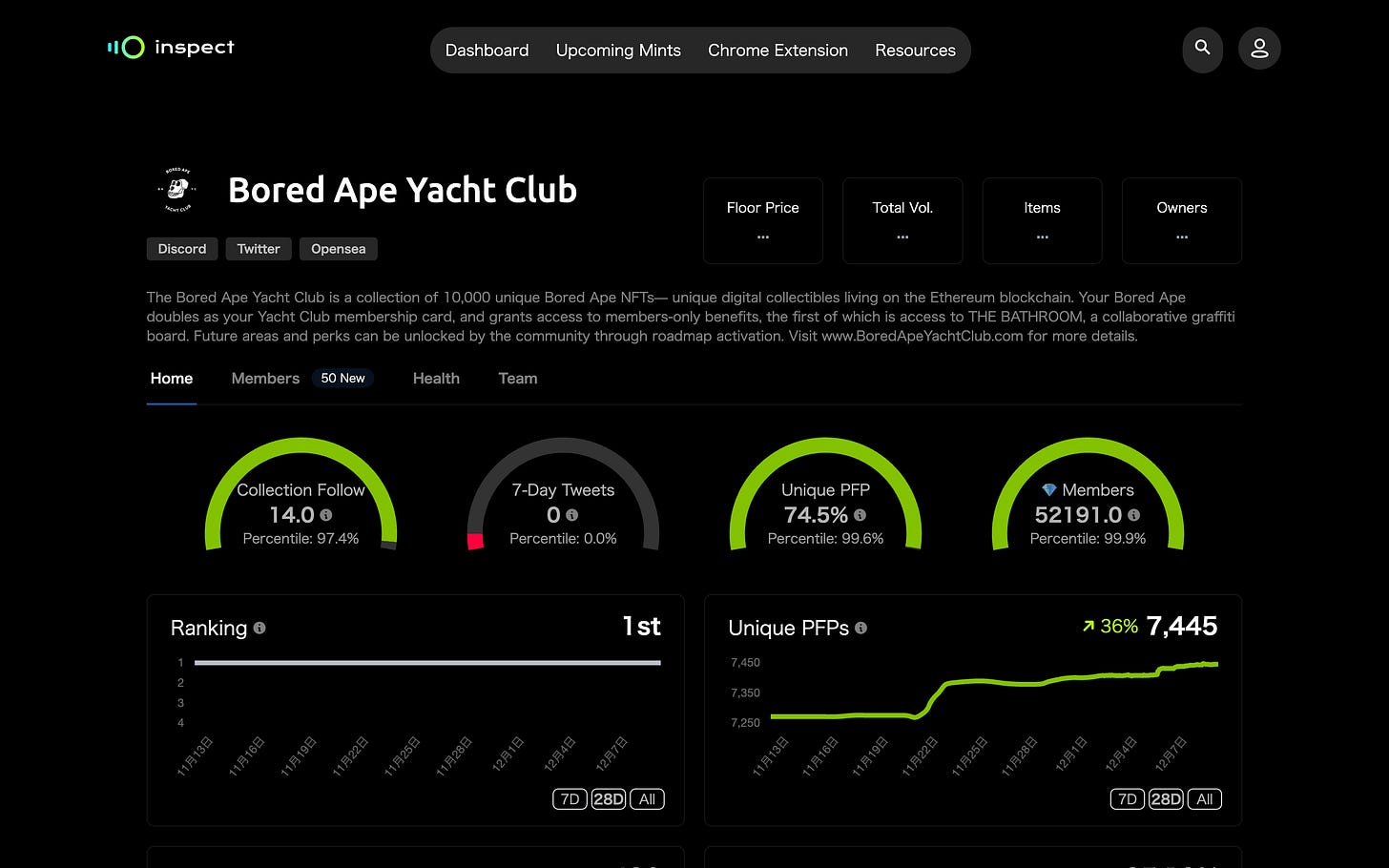Click Percentile: 97.4% text
The width and height of the screenshot is (1389, 868).
[301, 539]
